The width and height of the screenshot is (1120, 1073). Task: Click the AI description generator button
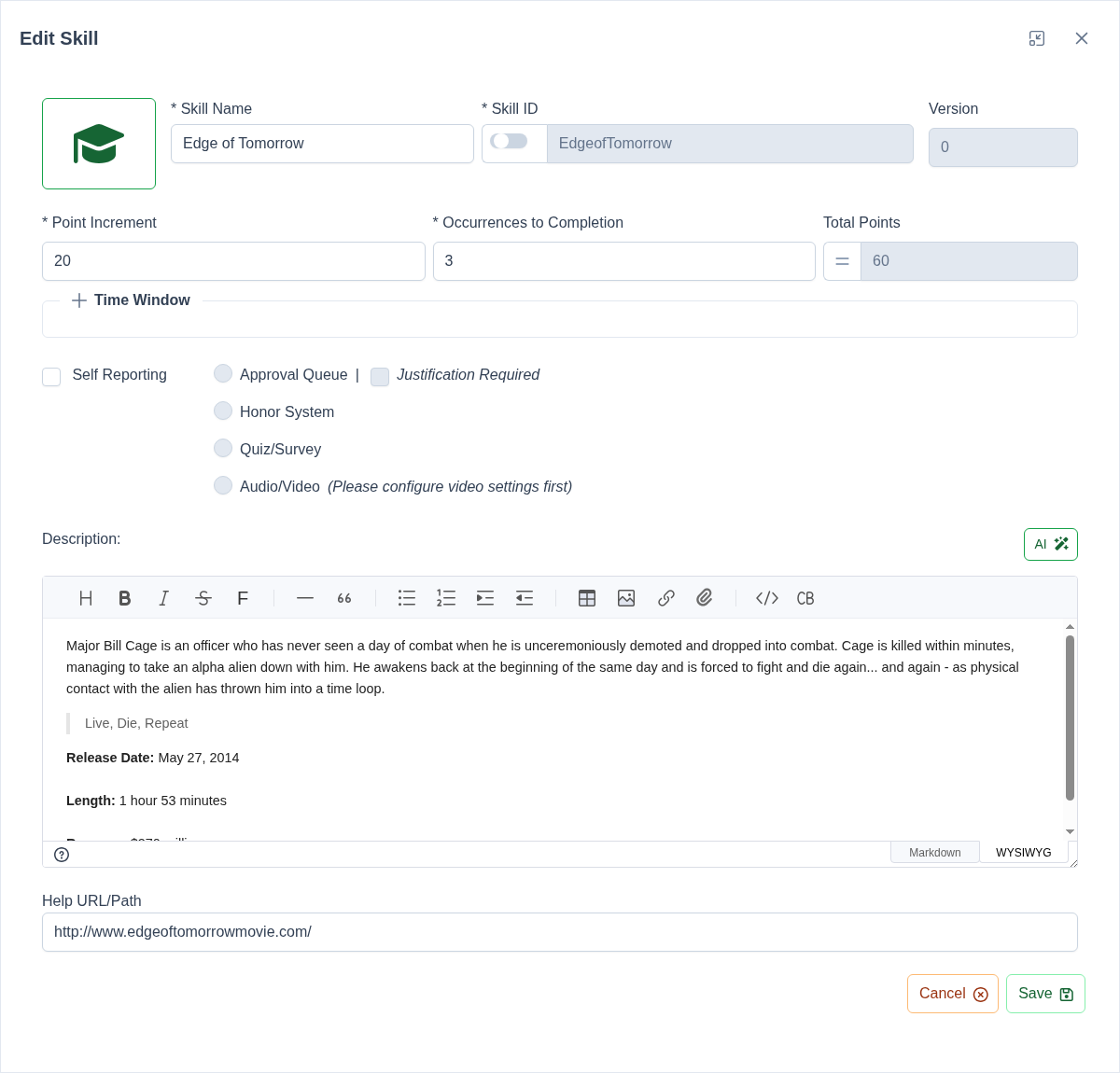coord(1051,545)
